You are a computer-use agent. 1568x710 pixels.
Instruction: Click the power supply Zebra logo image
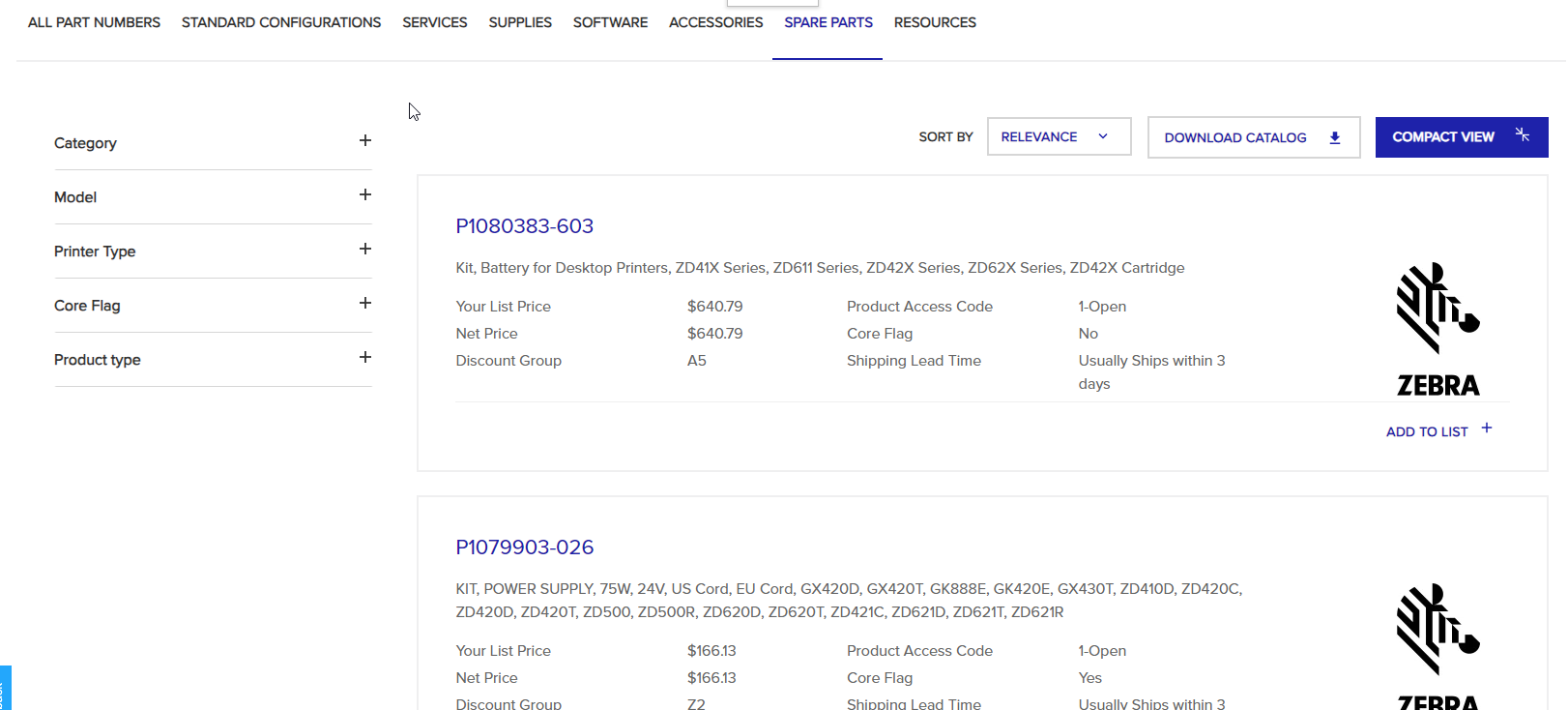(1437, 643)
